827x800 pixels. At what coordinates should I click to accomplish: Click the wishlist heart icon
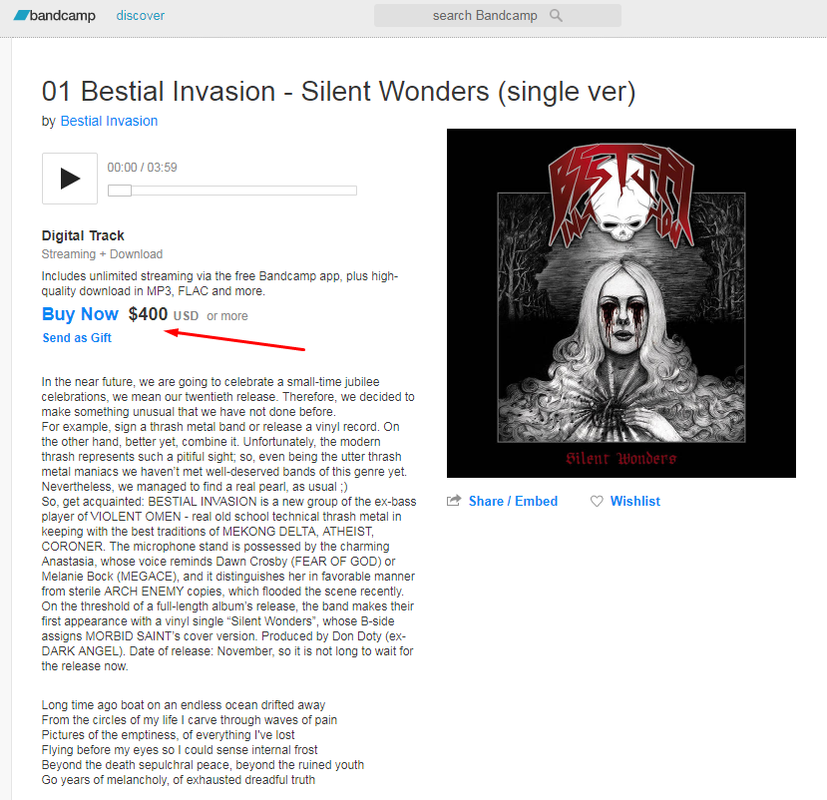[x=597, y=501]
